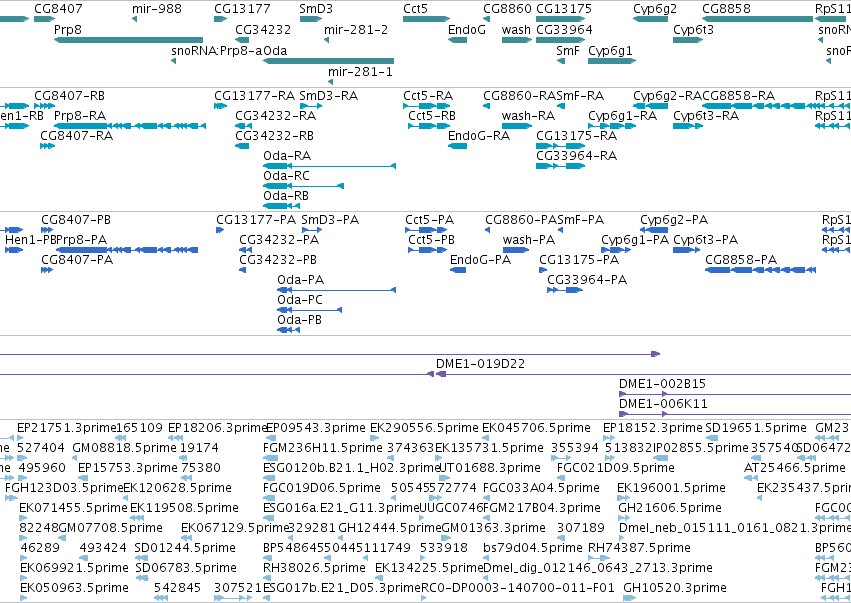Click the Oda-RB transcript label
This screenshot has height=603, width=851.
point(286,195)
